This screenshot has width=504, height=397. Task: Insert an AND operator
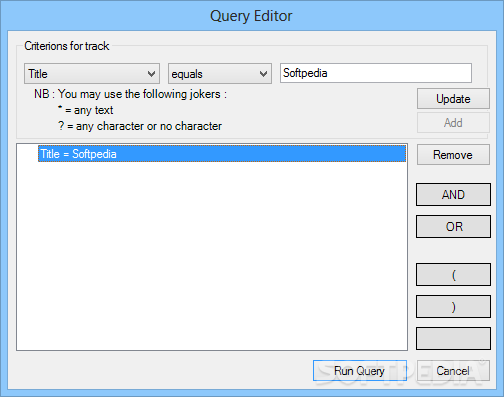coord(453,194)
